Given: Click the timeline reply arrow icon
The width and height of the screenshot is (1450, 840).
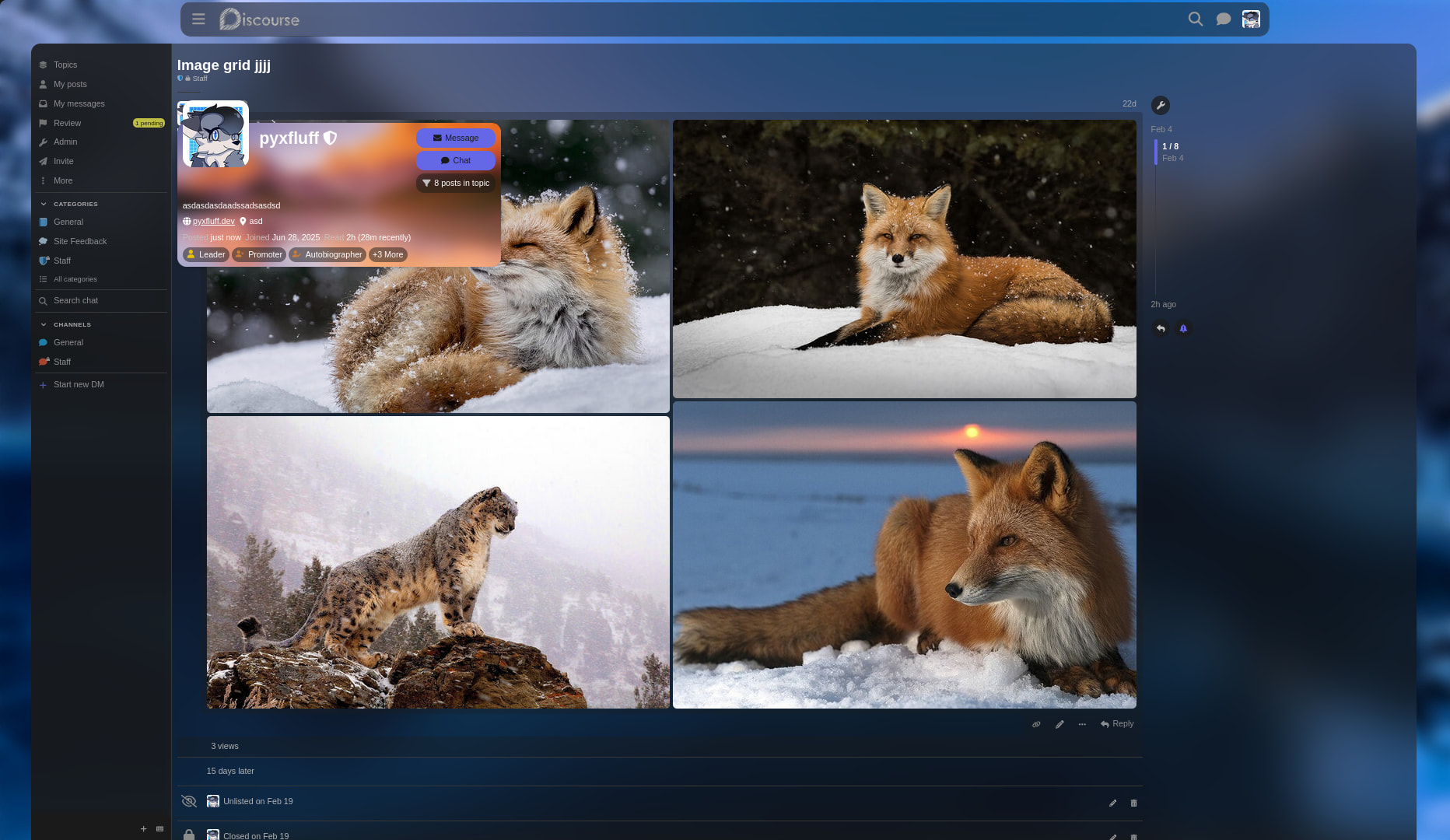Looking at the screenshot, I should pyautogui.click(x=1160, y=328).
